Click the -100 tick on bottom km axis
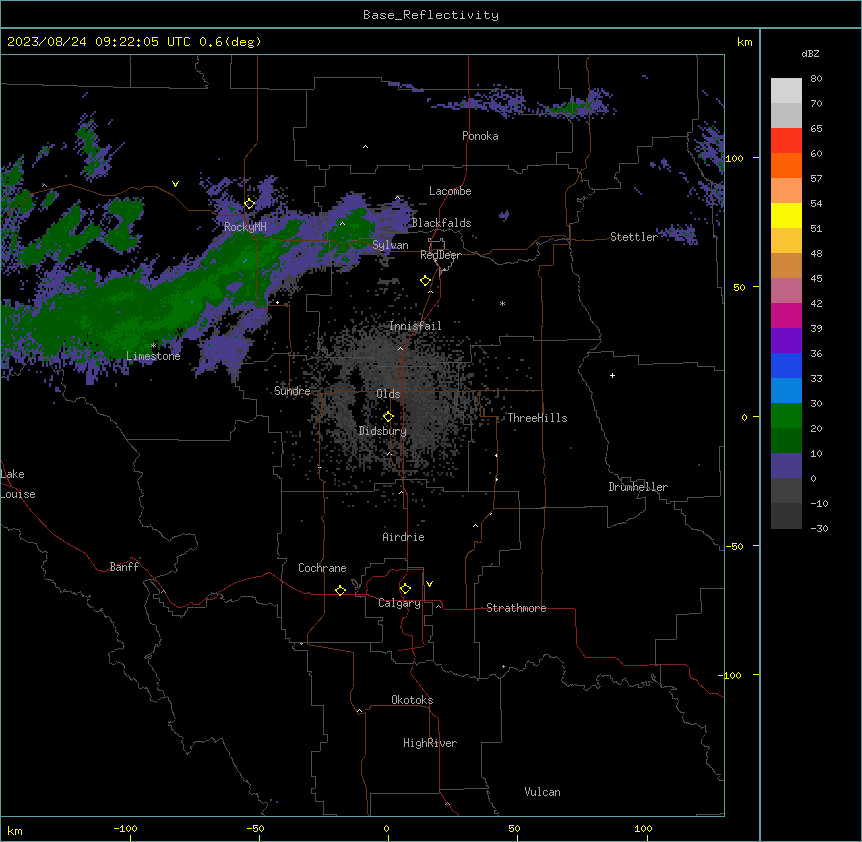862x842 pixels. click(x=126, y=829)
